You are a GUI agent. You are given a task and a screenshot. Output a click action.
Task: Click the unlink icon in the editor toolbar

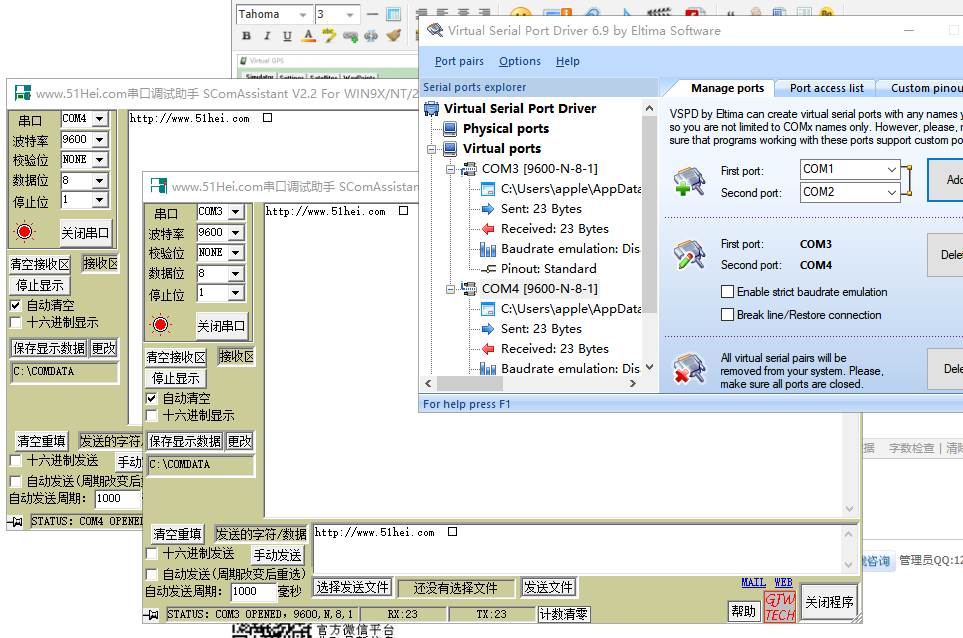[x=372, y=36]
